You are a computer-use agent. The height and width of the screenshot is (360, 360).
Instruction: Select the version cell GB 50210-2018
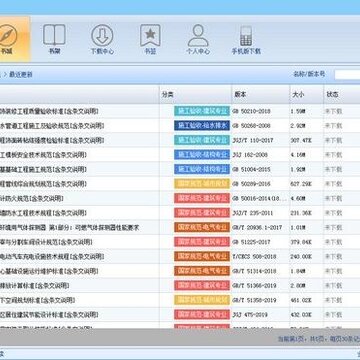tap(251, 111)
